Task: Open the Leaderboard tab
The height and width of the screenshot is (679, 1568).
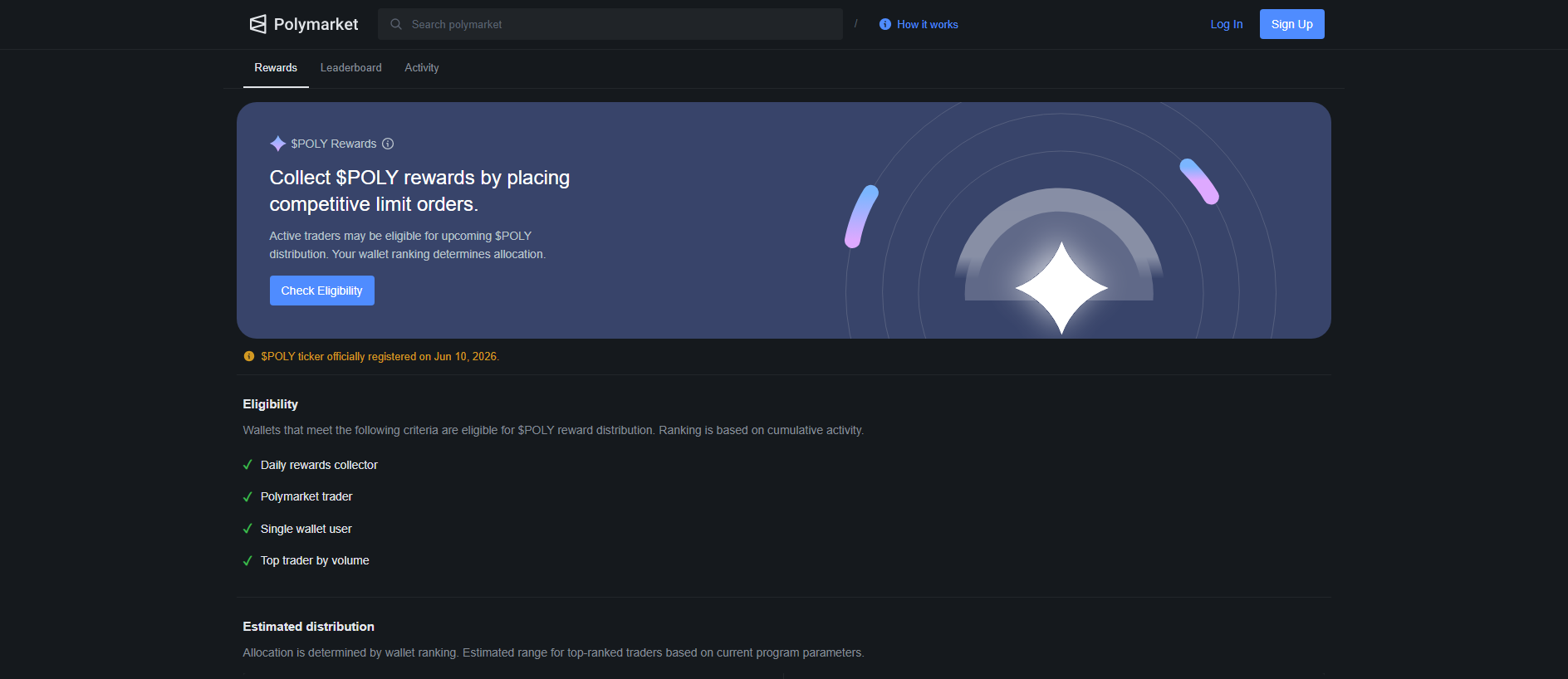Action: coord(351,68)
